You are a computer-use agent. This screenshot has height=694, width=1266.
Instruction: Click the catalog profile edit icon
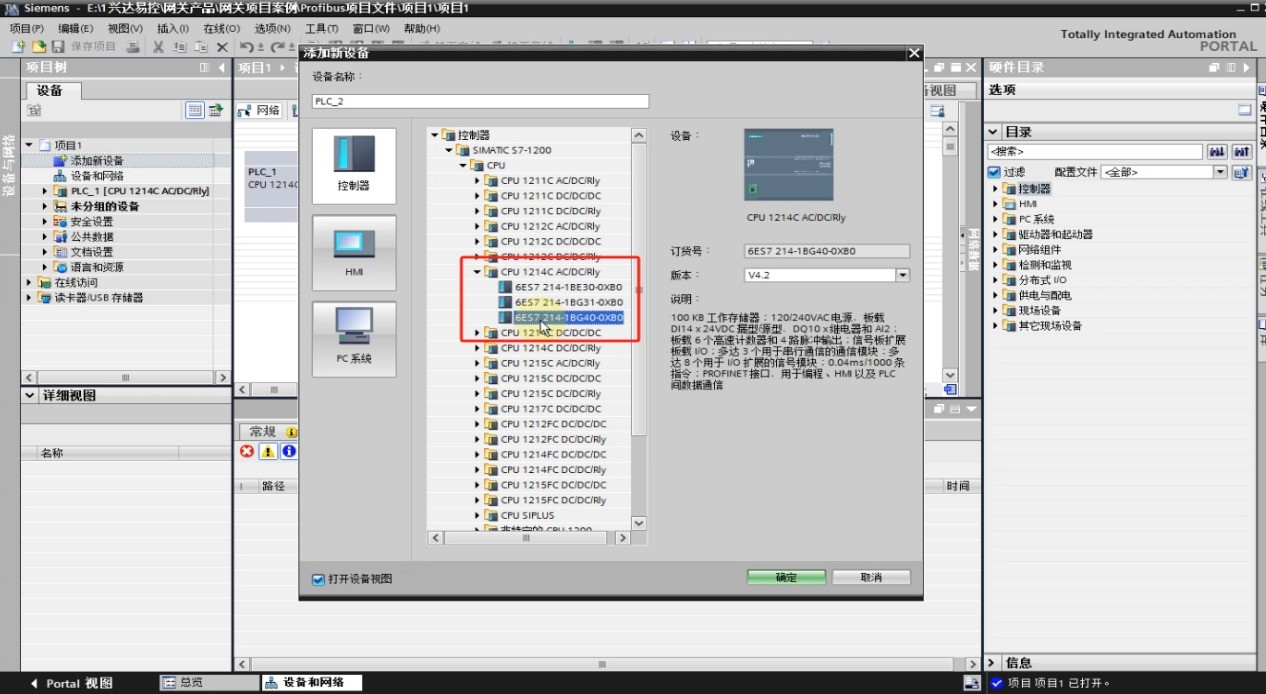pyautogui.click(x=1241, y=172)
